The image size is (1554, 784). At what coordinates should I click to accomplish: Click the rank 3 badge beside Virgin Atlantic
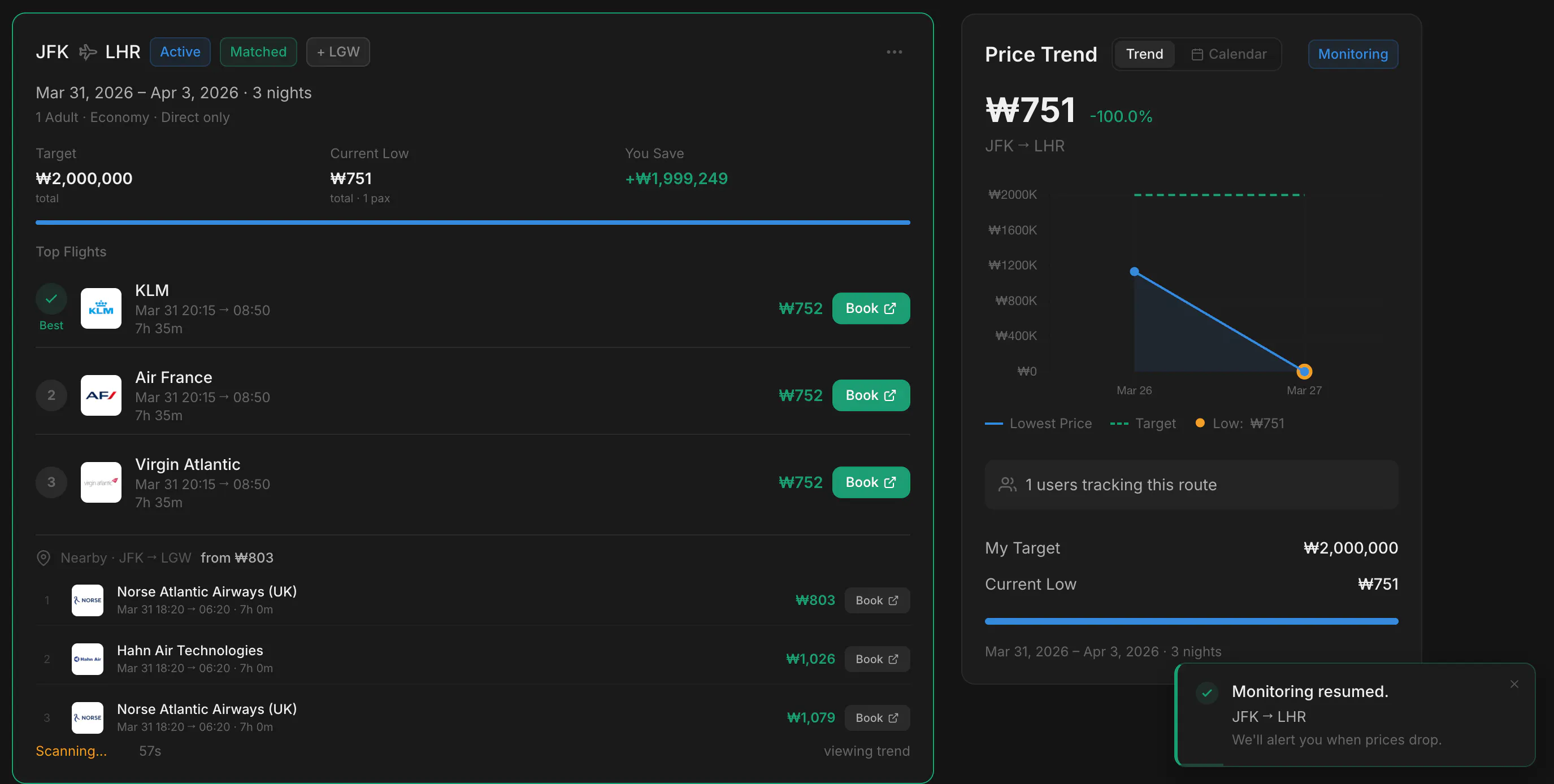click(x=51, y=482)
